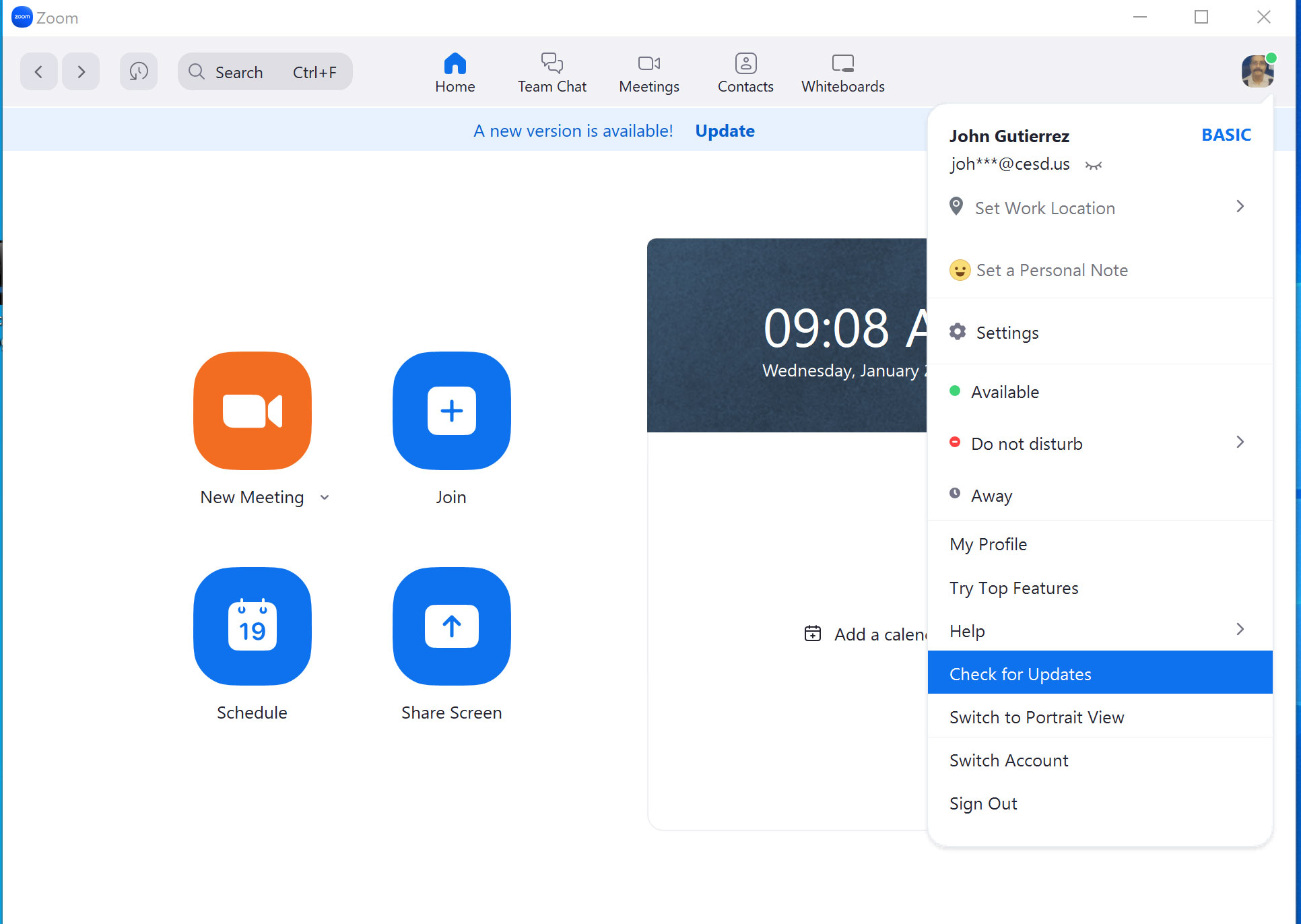Start a New Meeting with the orange camera icon
This screenshot has height=924, width=1301.
[x=253, y=410]
